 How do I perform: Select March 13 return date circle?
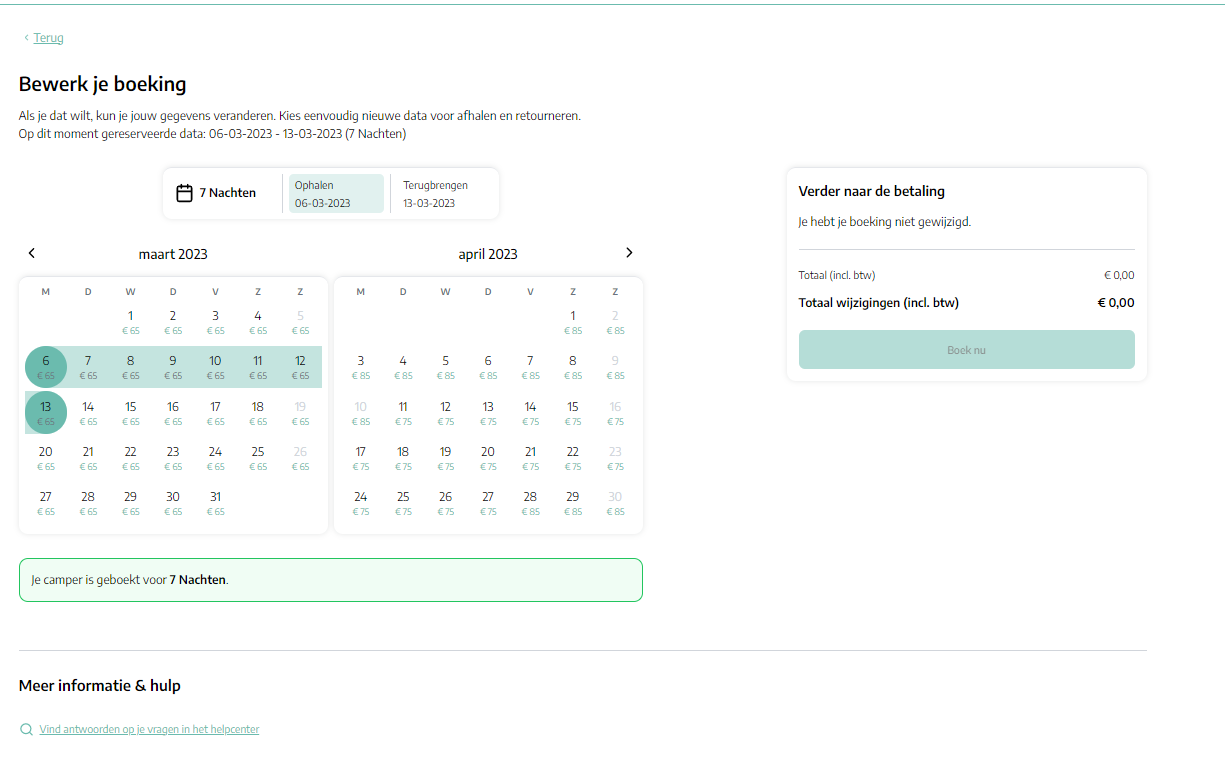(46, 413)
